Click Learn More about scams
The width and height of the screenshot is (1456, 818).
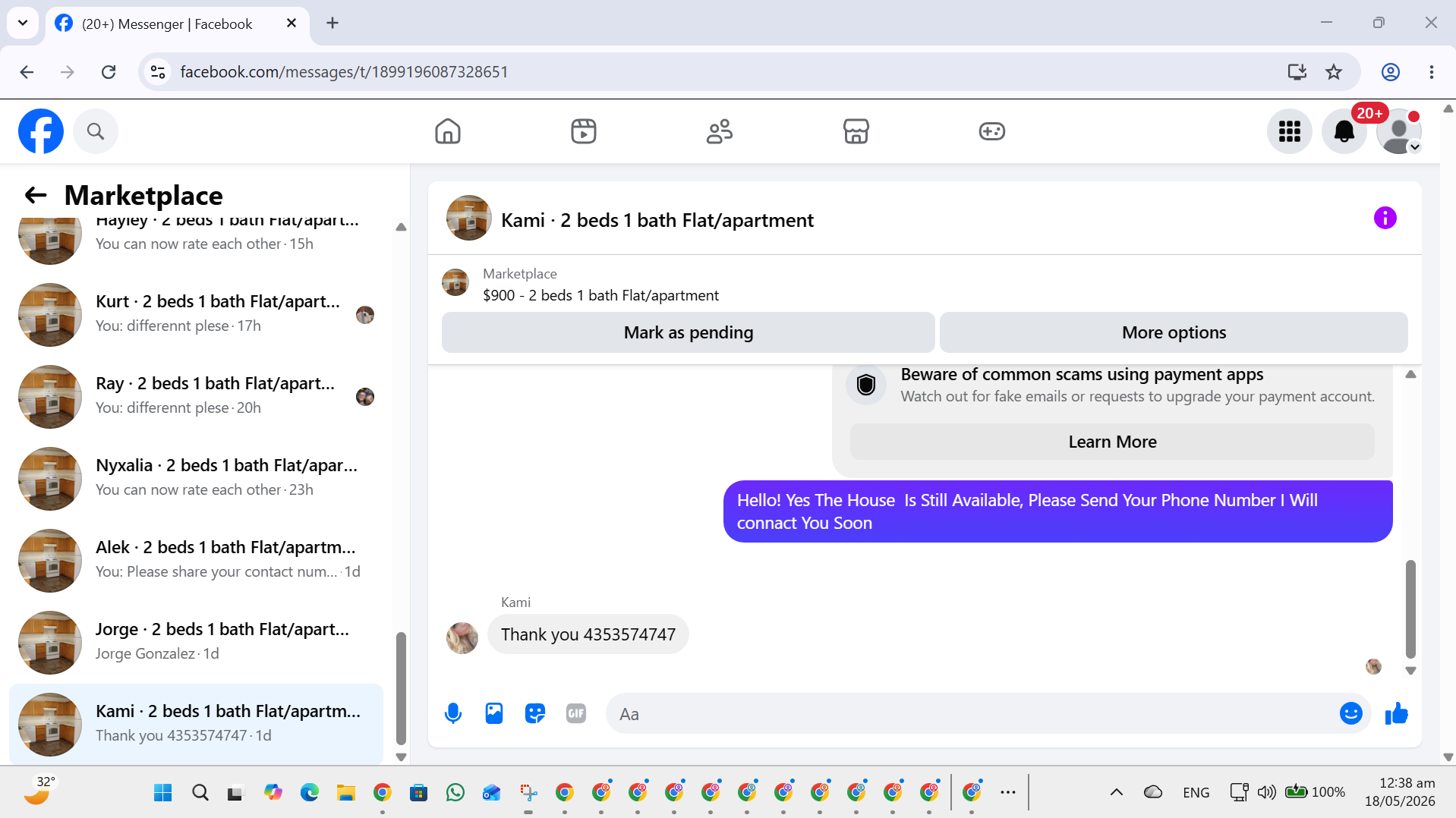1112,442
